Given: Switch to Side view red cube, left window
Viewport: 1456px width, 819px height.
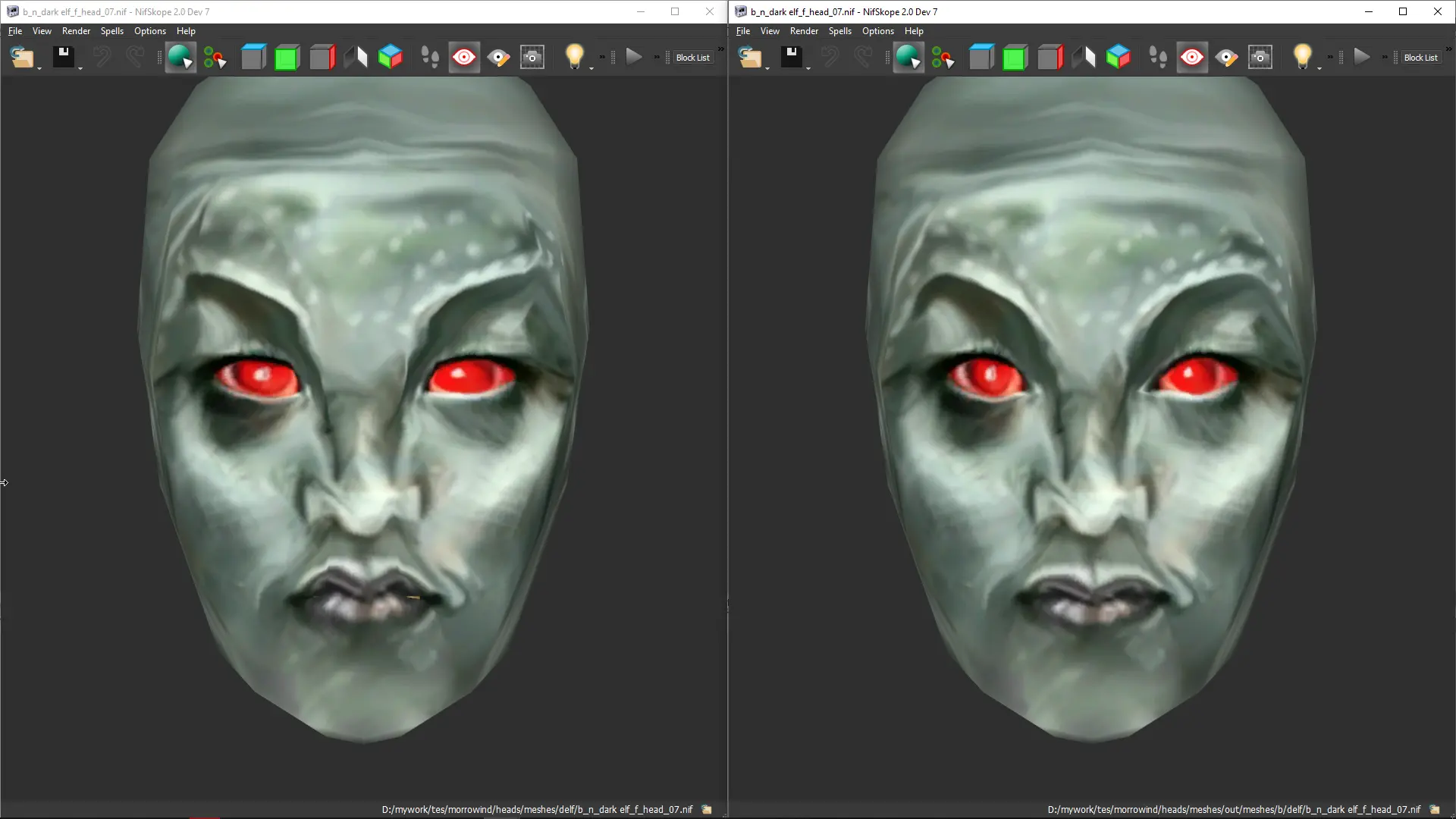Looking at the screenshot, I should (322, 58).
